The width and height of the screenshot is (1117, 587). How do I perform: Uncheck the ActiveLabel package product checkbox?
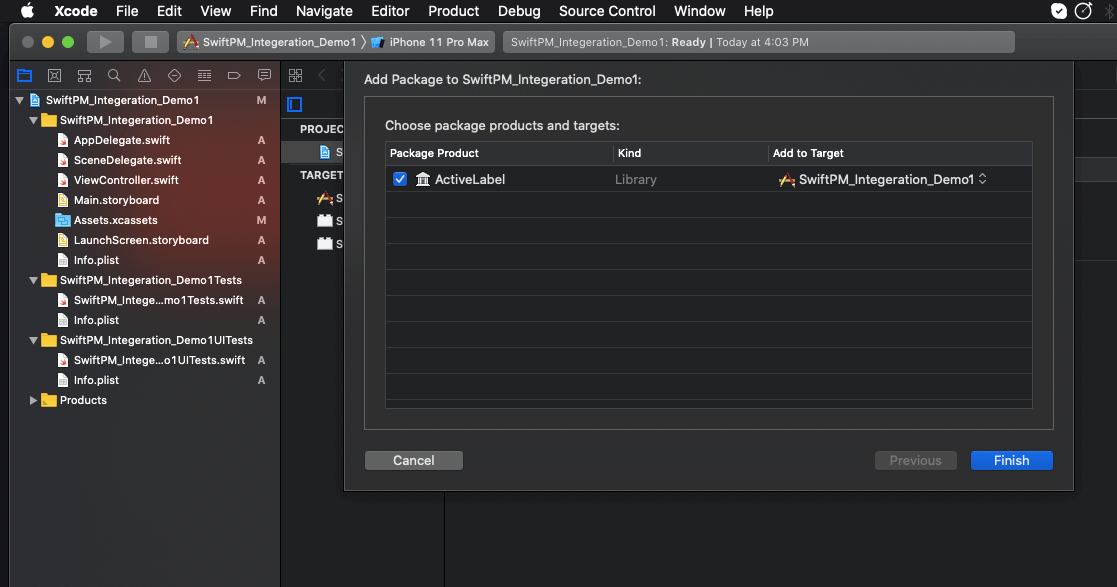pos(400,179)
